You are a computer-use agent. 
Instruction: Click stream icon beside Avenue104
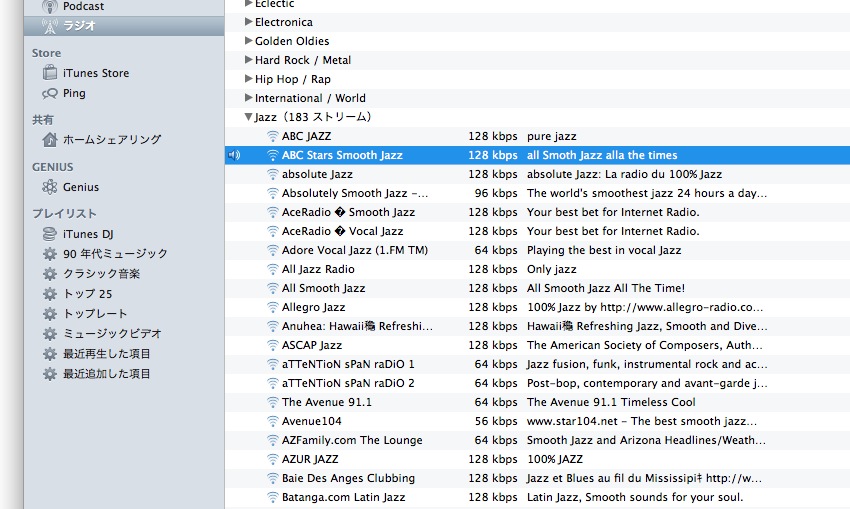(x=273, y=421)
